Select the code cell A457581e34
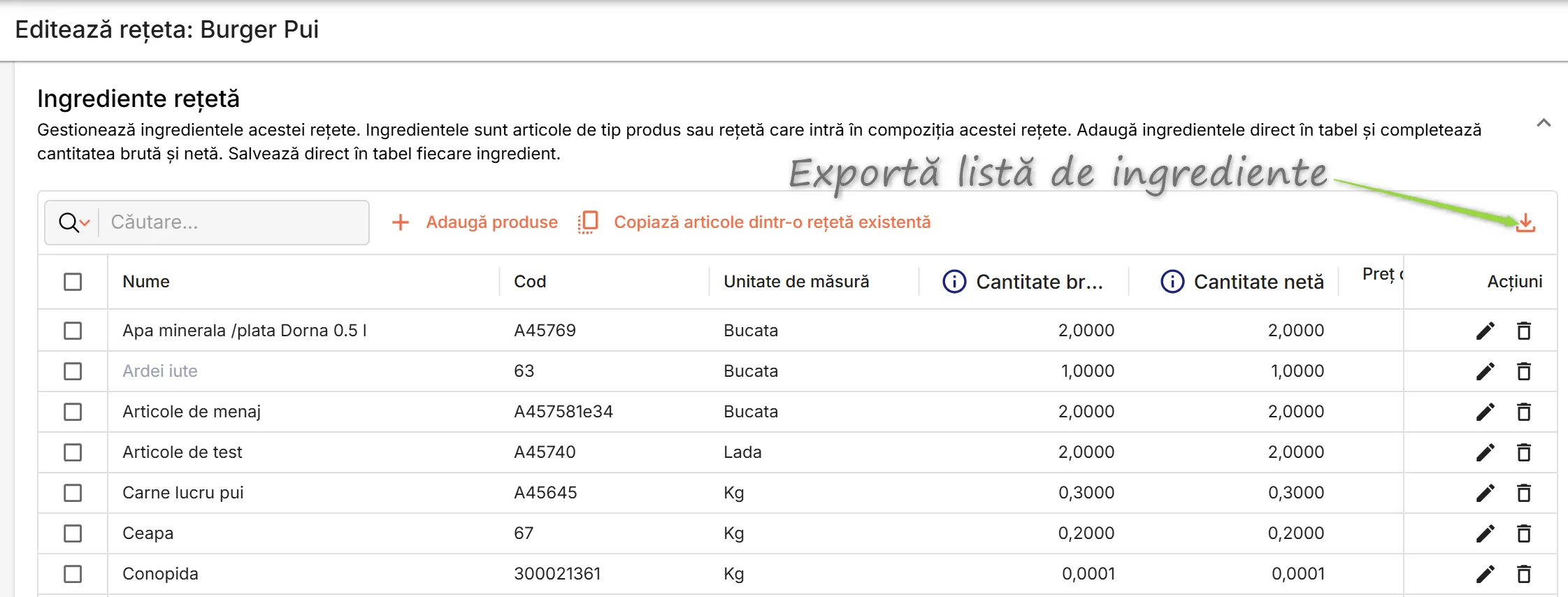Viewport: 1568px width, 597px height. pyautogui.click(x=563, y=412)
